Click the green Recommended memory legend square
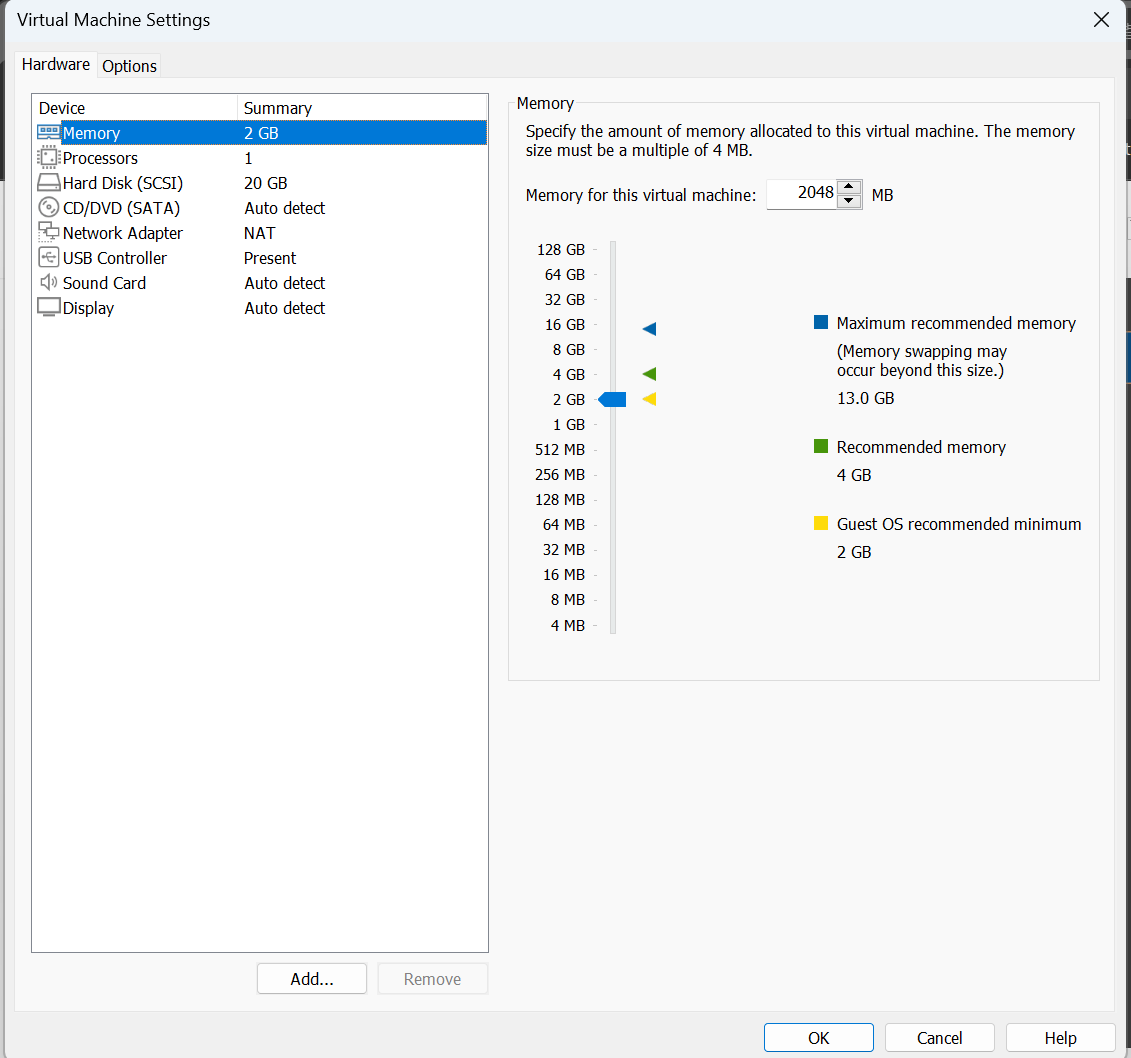1131x1058 pixels. (x=821, y=446)
